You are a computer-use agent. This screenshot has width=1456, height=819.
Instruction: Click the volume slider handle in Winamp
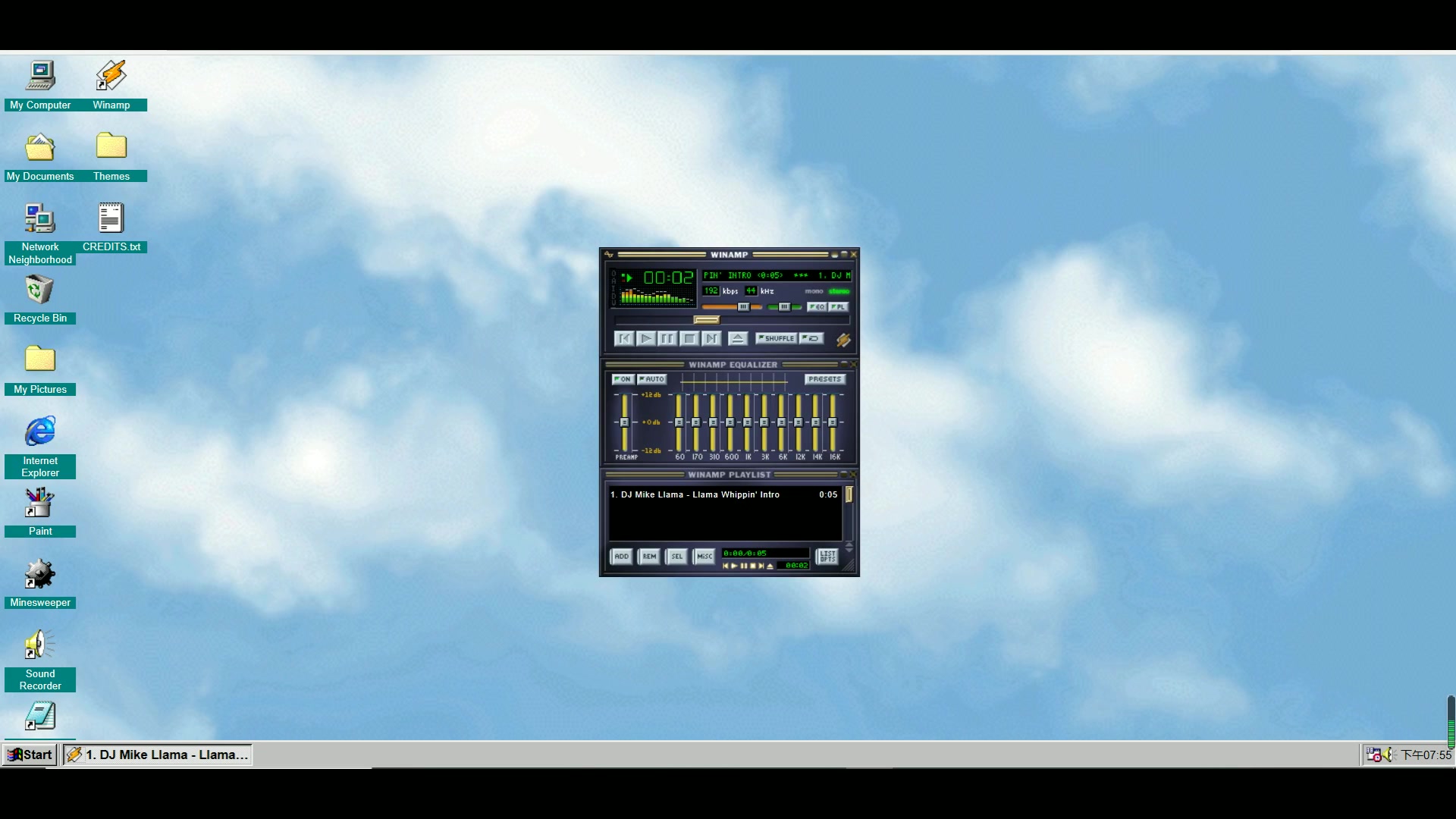[744, 307]
